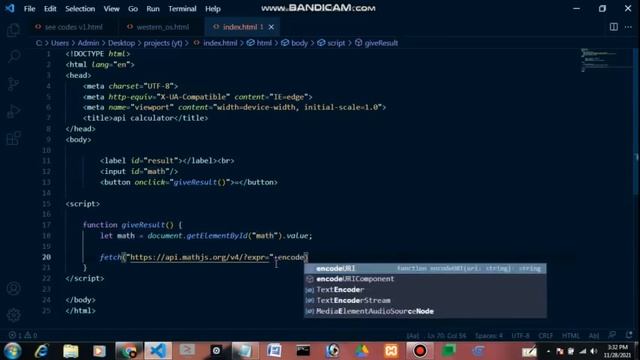Open the Search view in activity bar

13,57
